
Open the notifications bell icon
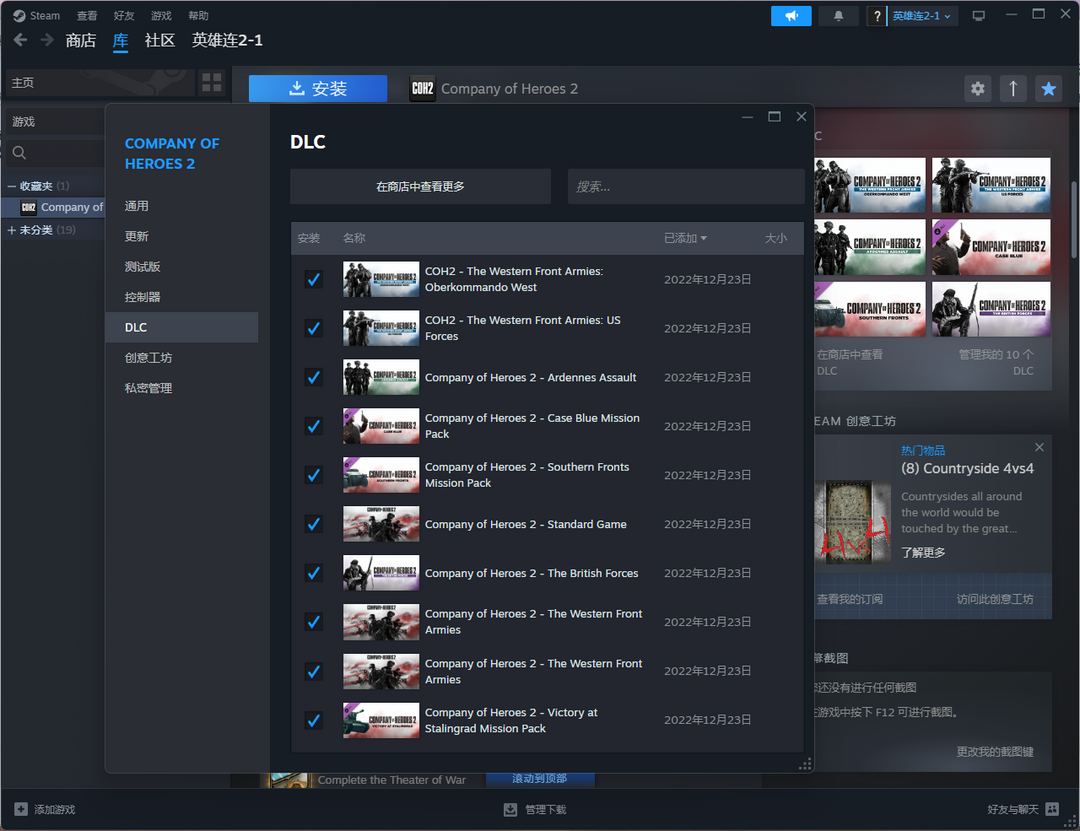click(x=838, y=16)
